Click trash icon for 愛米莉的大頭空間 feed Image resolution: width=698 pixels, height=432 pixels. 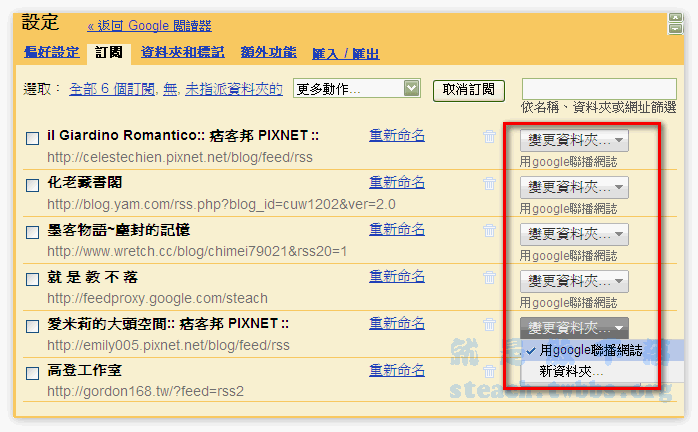point(489,324)
